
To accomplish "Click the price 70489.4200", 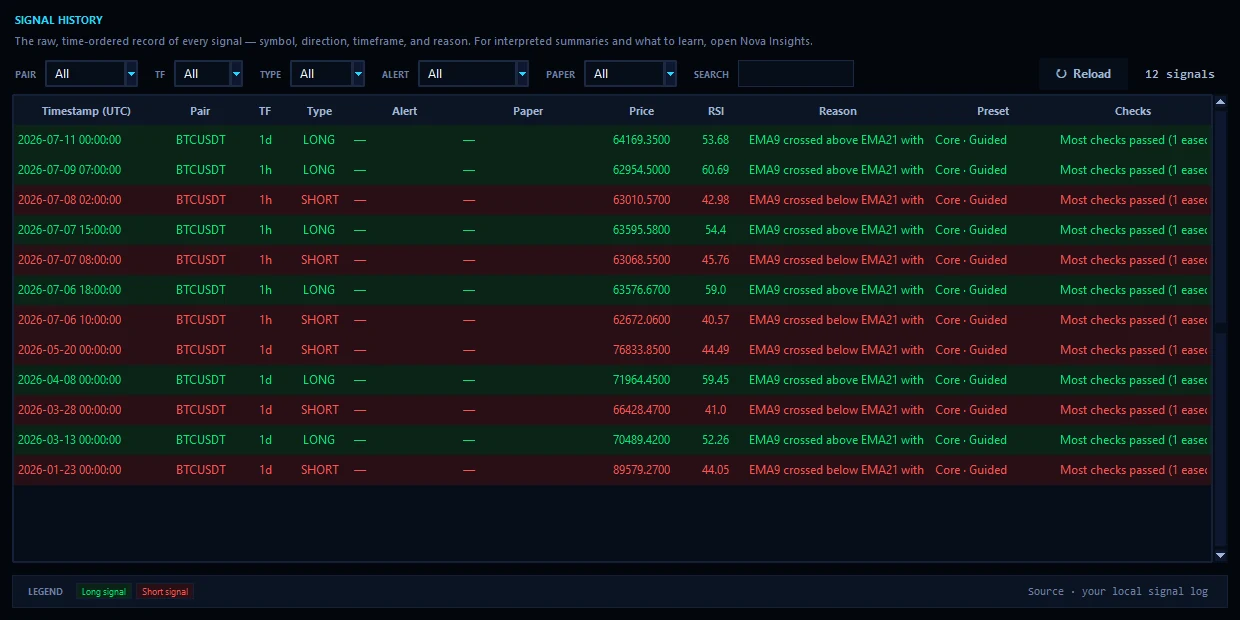I will tap(641, 440).
